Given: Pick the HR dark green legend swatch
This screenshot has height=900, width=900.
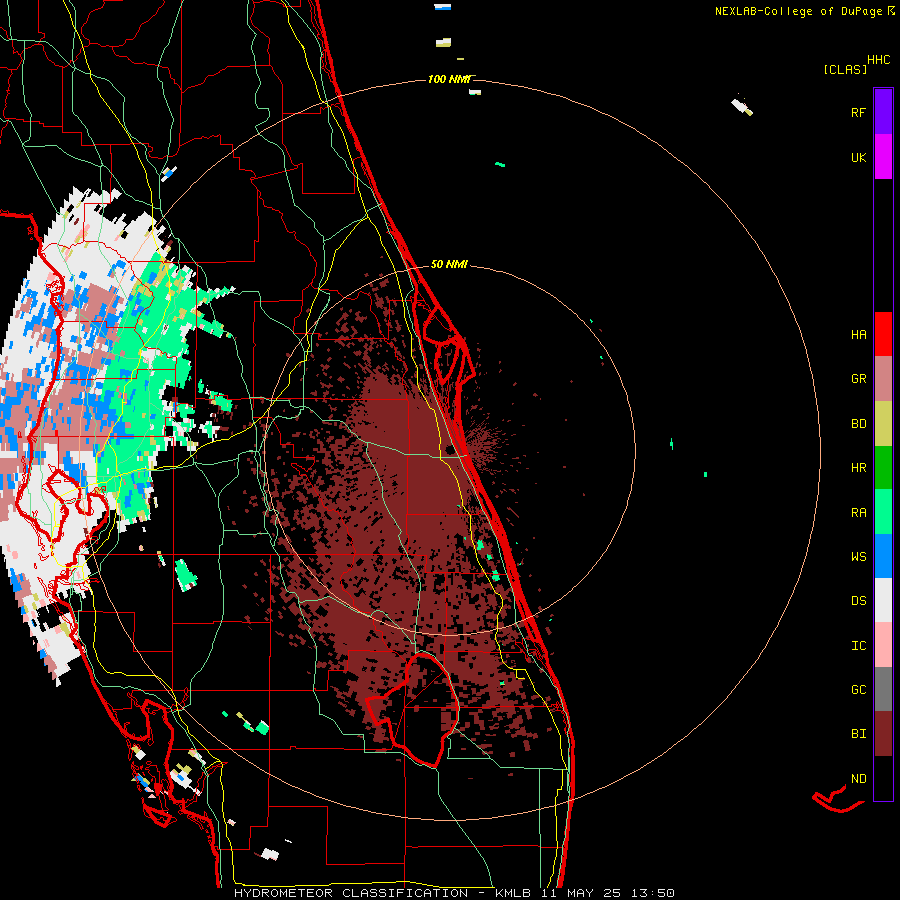Looking at the screenshot, I should [x=883, y=468].
